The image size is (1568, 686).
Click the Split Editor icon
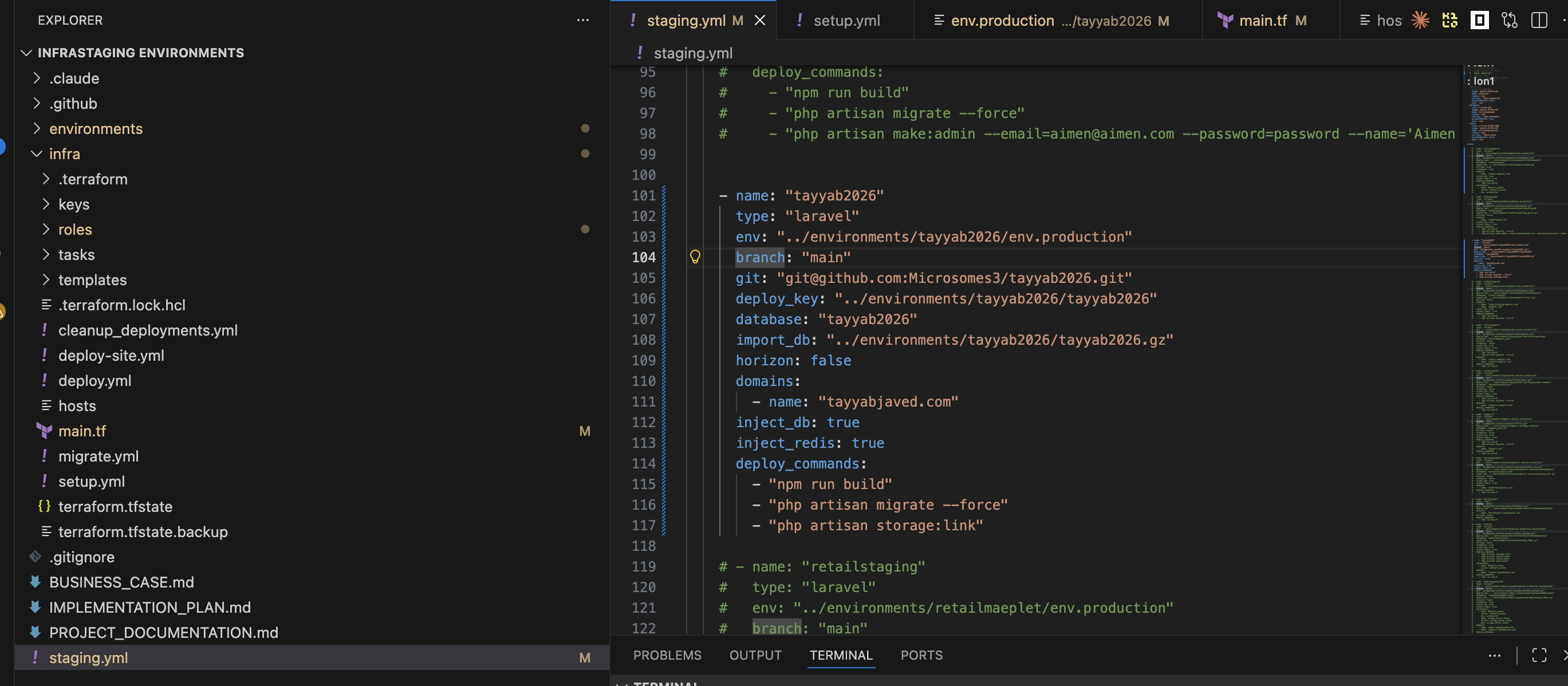coord(1539,20)
